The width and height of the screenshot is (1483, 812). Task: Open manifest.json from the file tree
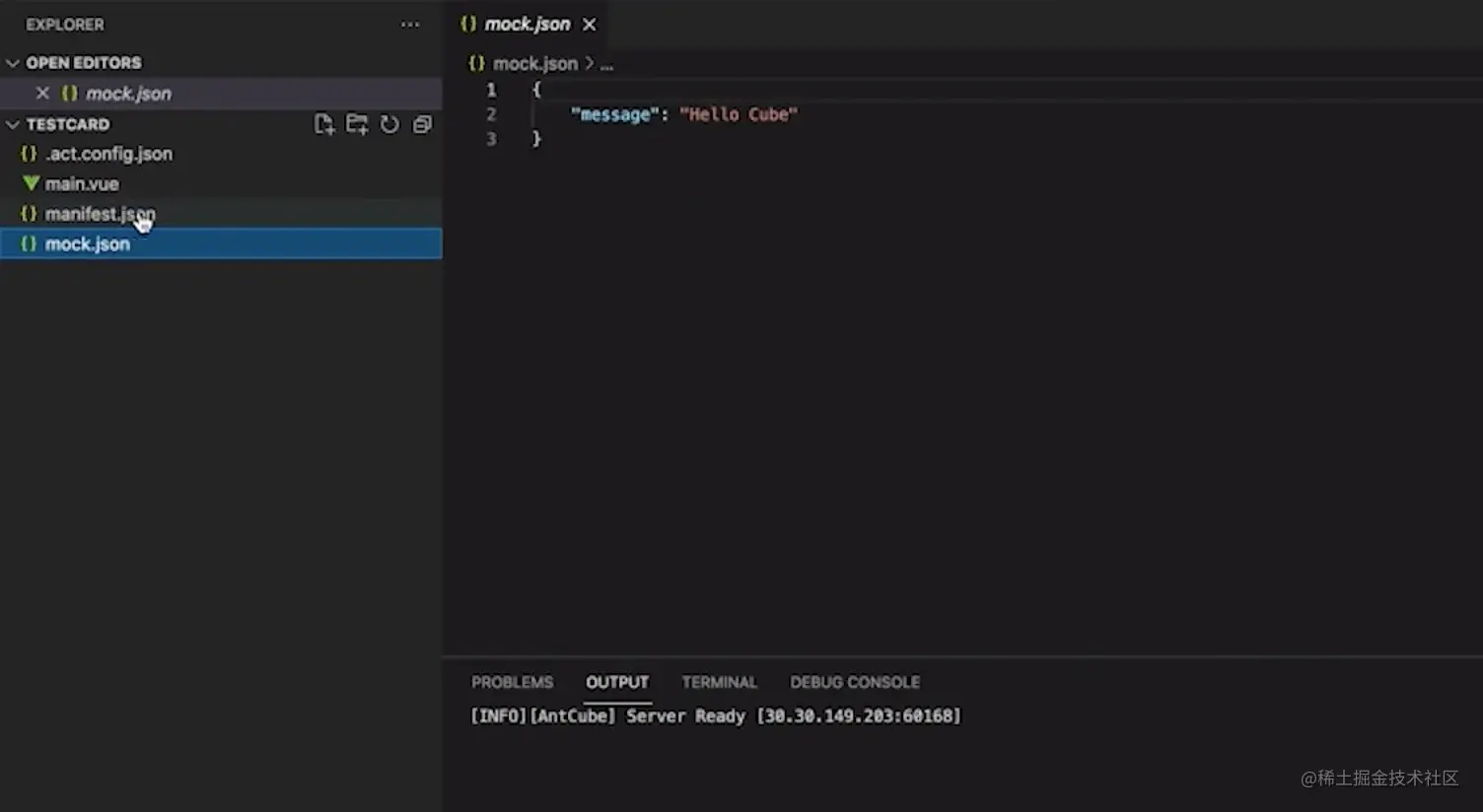click(x=221, y=214)
